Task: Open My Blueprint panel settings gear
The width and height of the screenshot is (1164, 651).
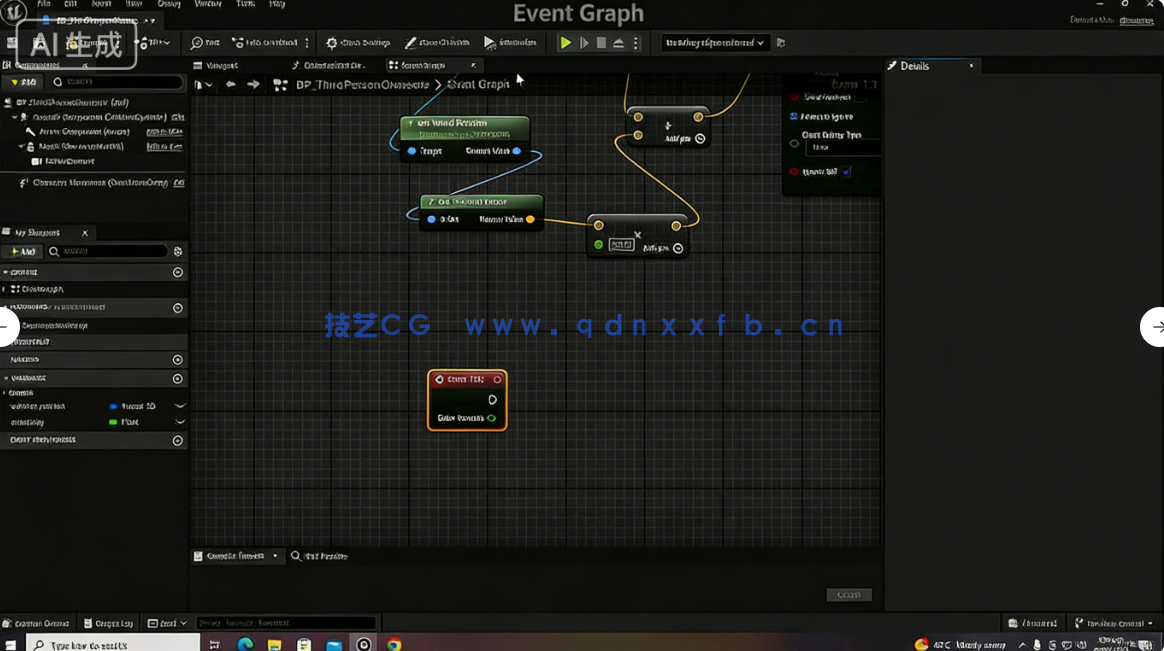Action: pos(178,252)
